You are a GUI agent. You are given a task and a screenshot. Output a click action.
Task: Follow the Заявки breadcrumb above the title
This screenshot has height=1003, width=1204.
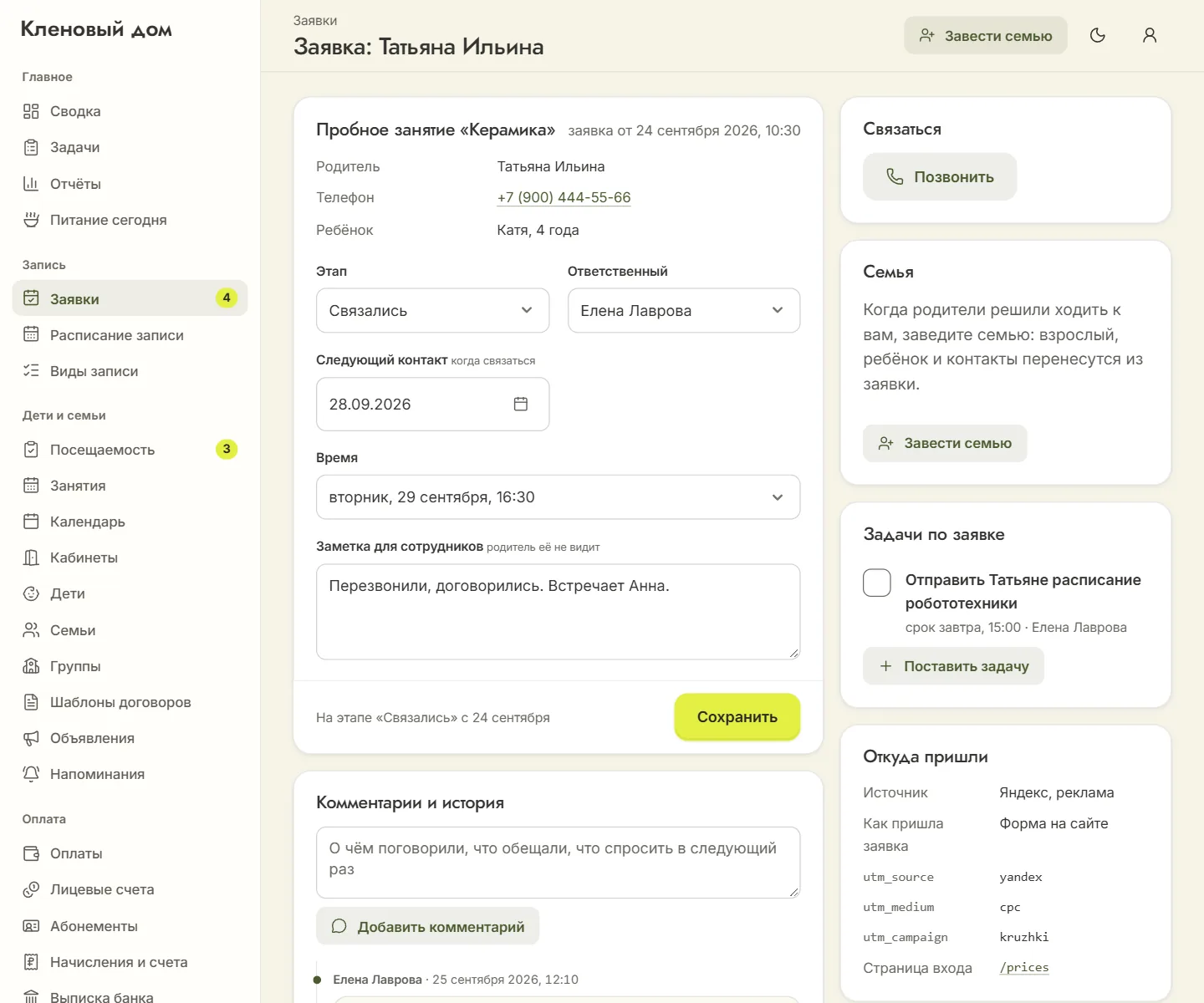[x=315, y=20]
